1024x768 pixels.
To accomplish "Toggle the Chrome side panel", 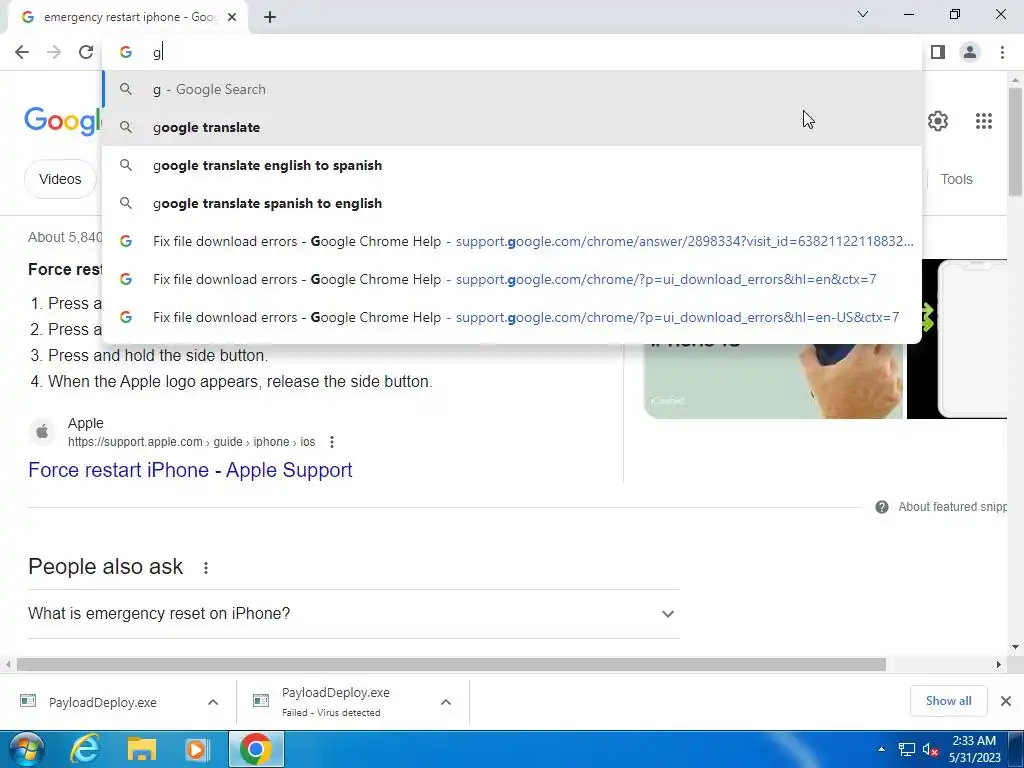I will (938, 52).
